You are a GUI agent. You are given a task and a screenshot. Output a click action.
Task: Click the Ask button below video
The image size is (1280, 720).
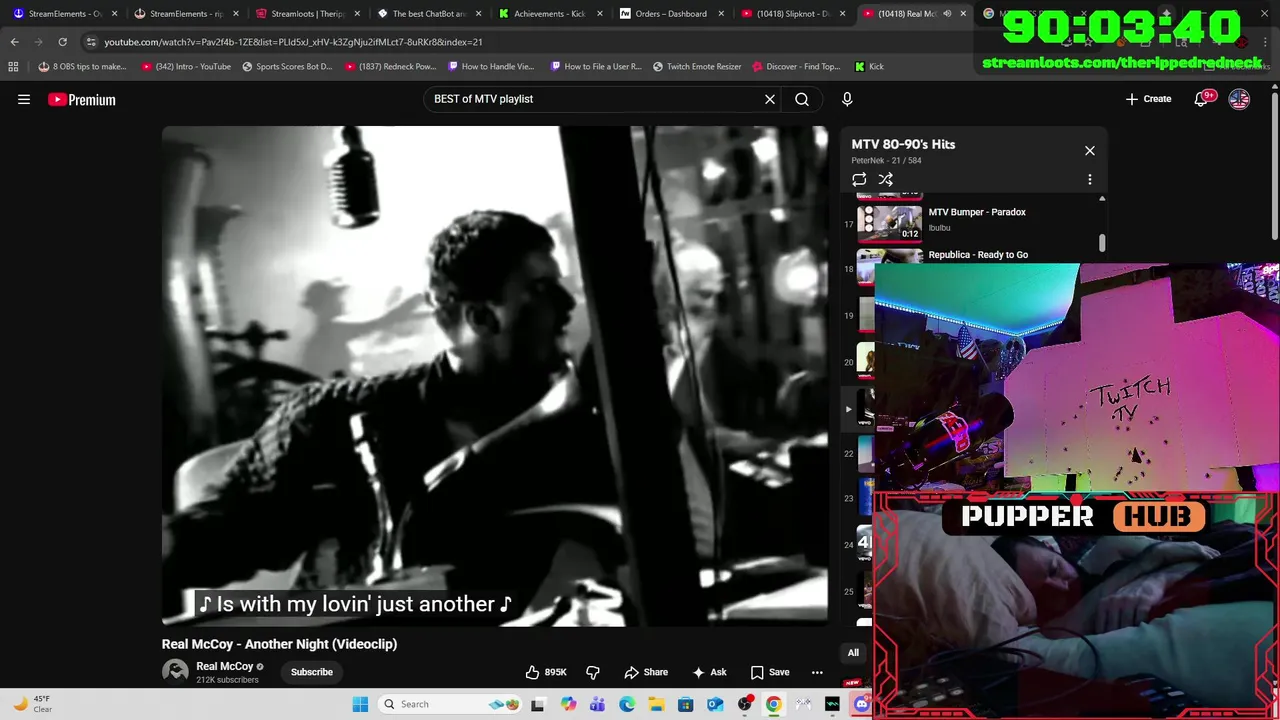[x=709, y=672]
